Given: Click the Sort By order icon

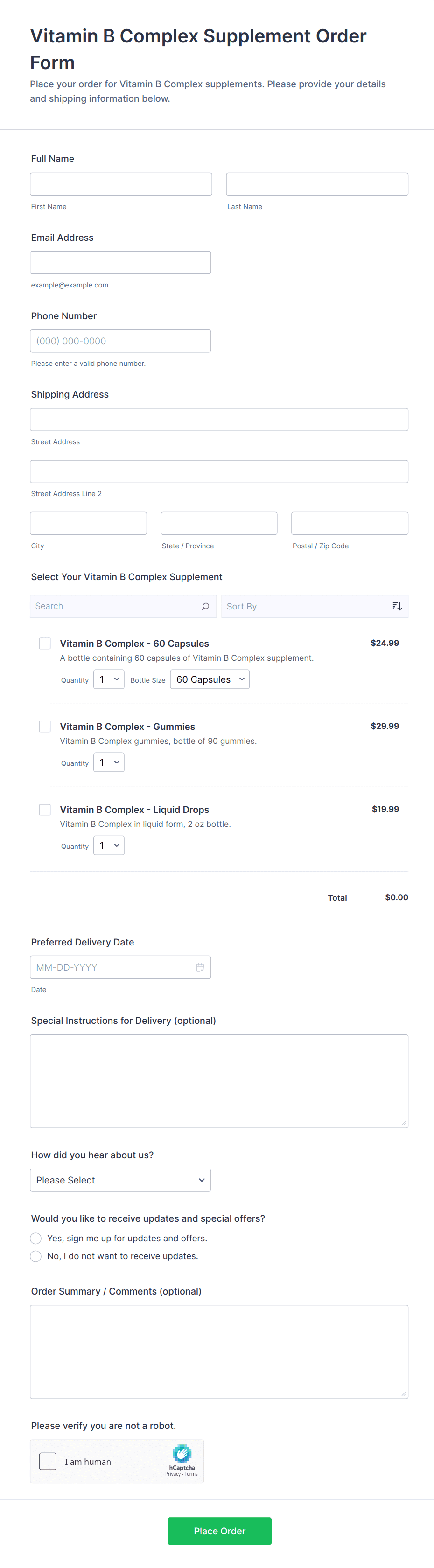Looking at the screenshot, I should tap(397, 606).
